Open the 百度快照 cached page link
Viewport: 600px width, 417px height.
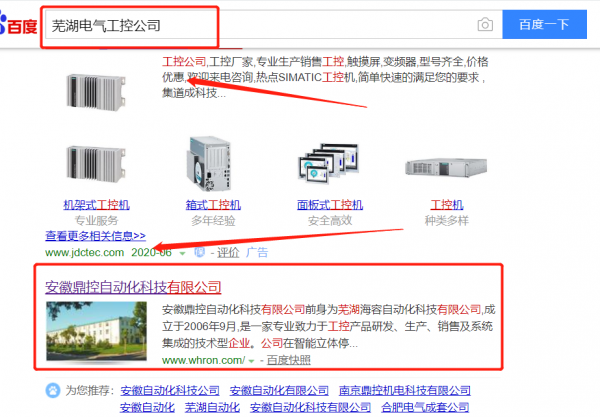(x=289, y=360)
